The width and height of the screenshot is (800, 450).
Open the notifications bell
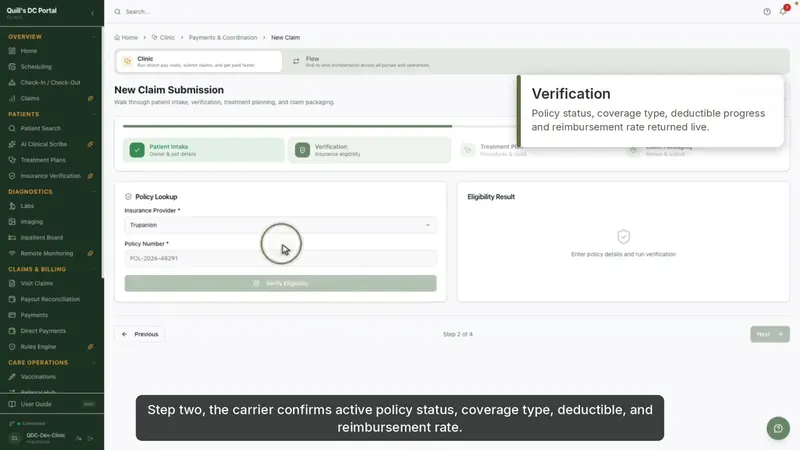tap(783, 12)
